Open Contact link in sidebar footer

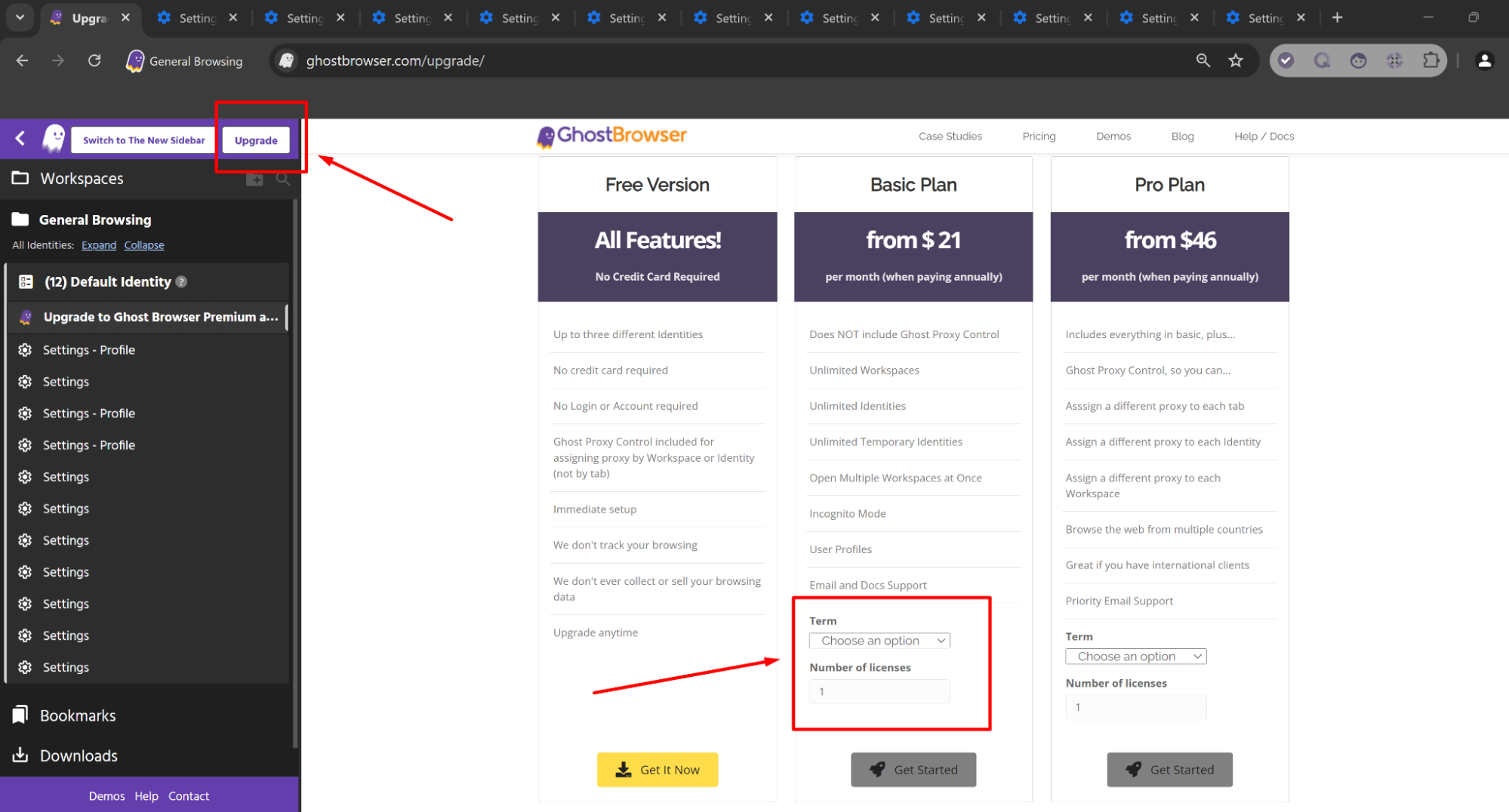point(189,796)
